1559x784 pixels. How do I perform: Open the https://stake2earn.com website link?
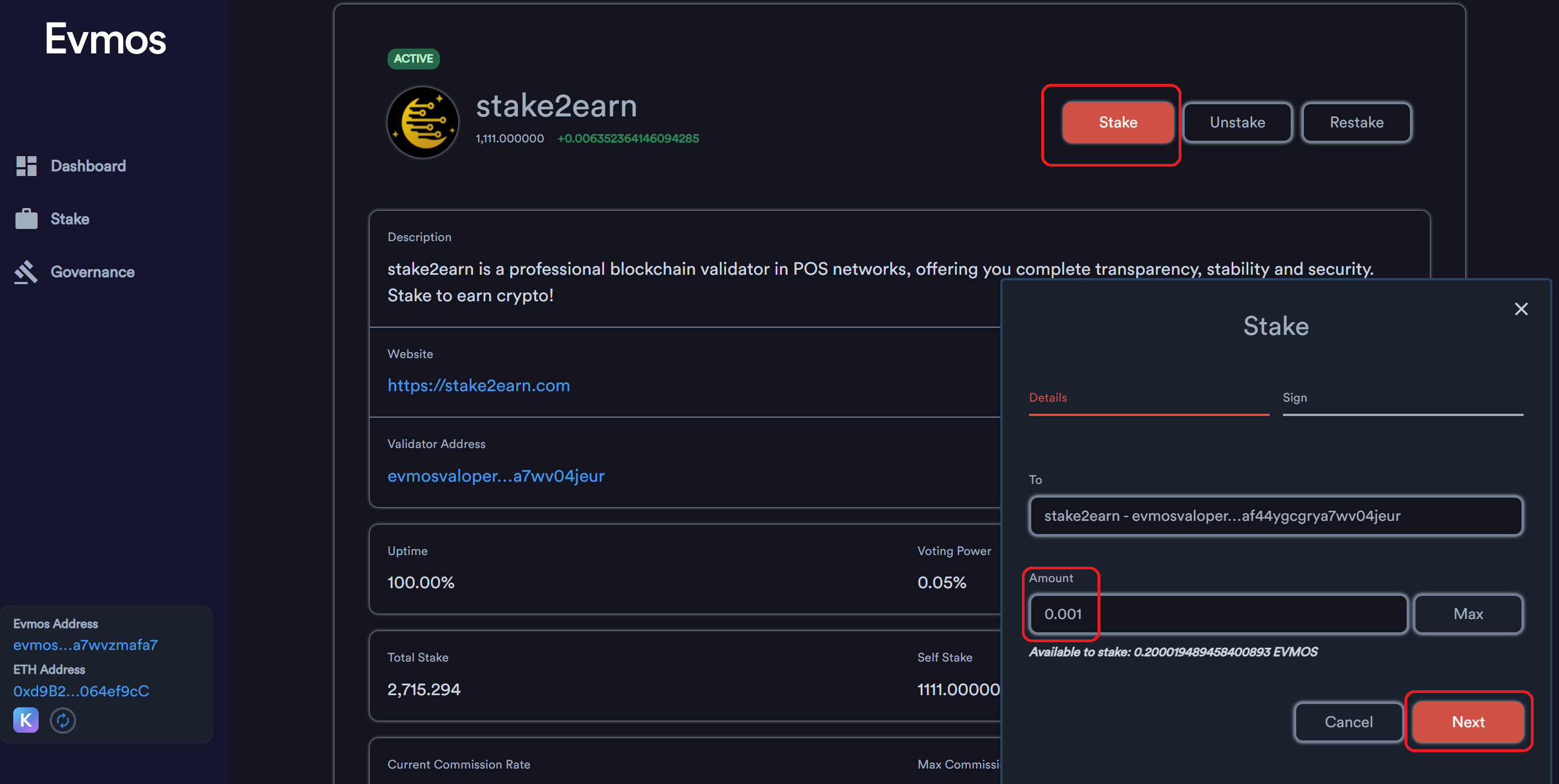478,385
